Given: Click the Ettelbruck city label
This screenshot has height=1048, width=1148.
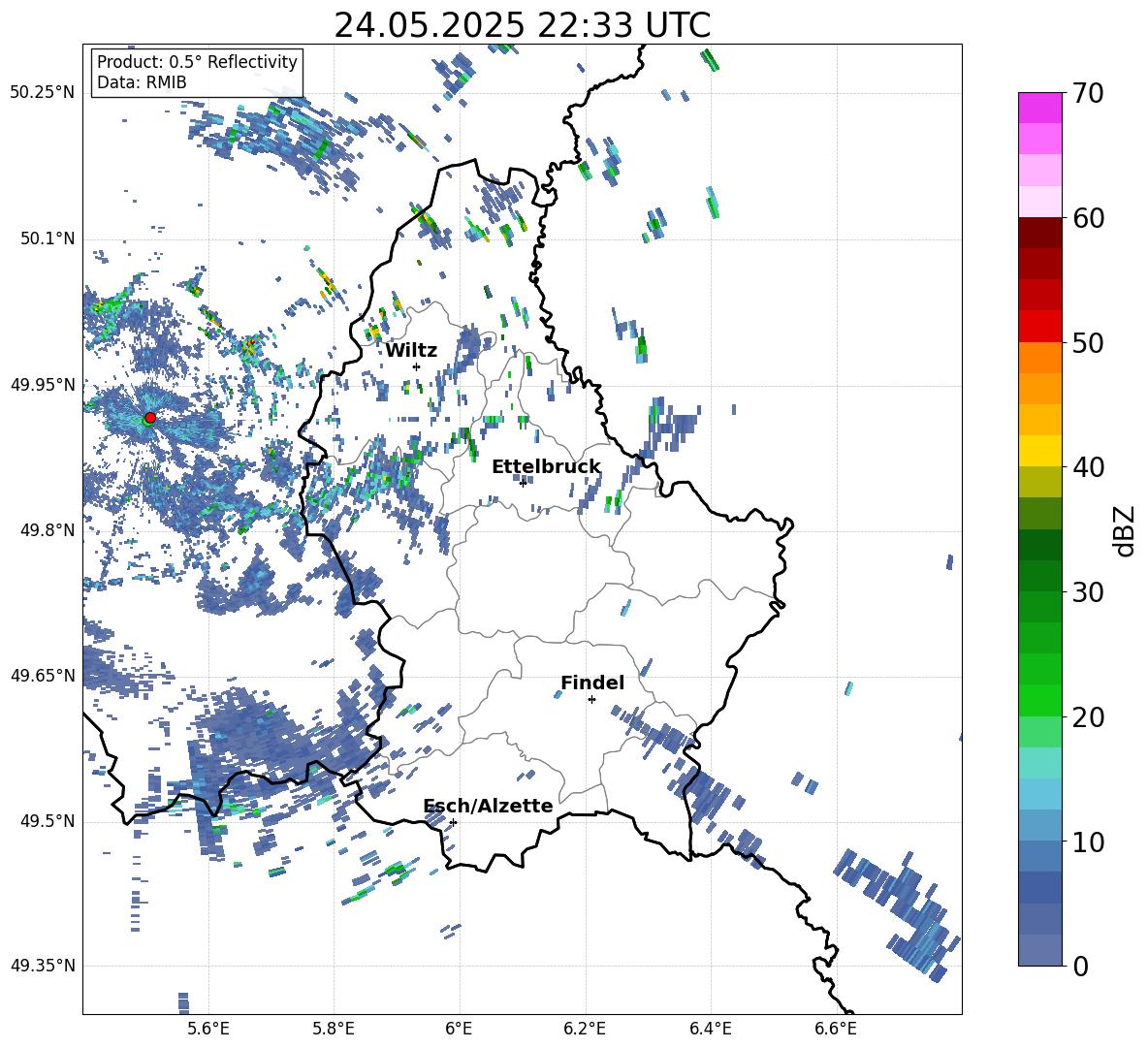Looking at the screenshot, I should point(546,467).
